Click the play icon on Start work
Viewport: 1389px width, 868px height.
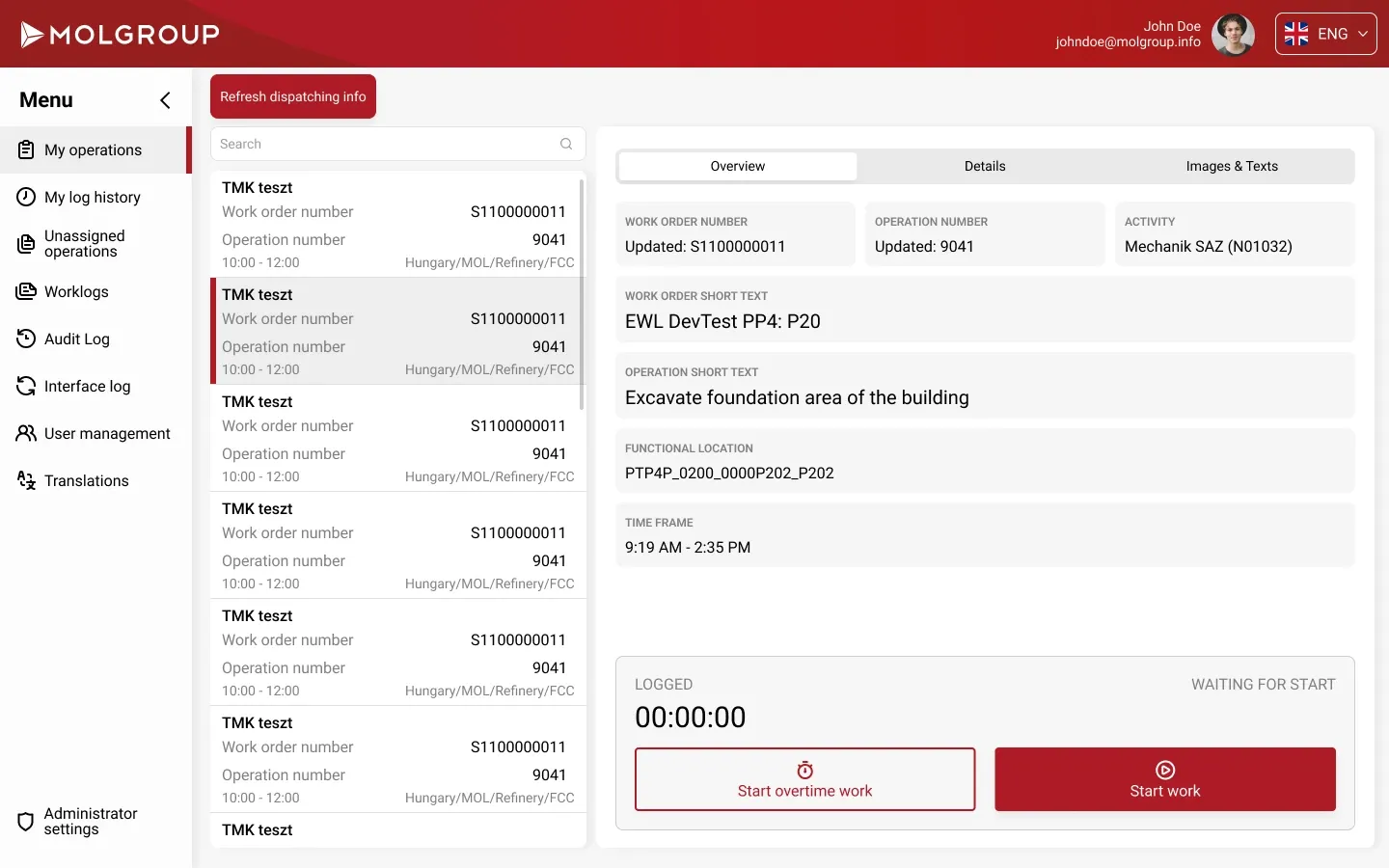point(1165,770)
